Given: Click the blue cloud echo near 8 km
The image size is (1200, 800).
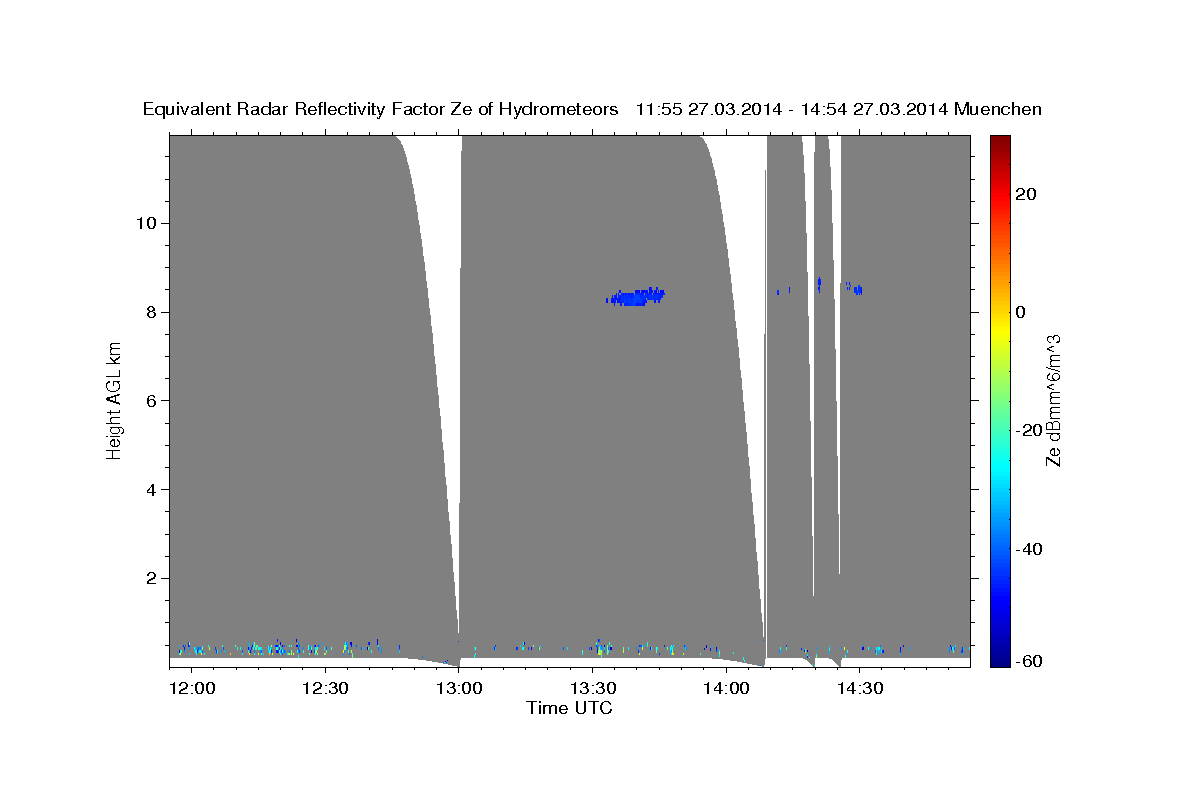Looking at the screenshot, I should pyautogui.click(x=636, y=296).
